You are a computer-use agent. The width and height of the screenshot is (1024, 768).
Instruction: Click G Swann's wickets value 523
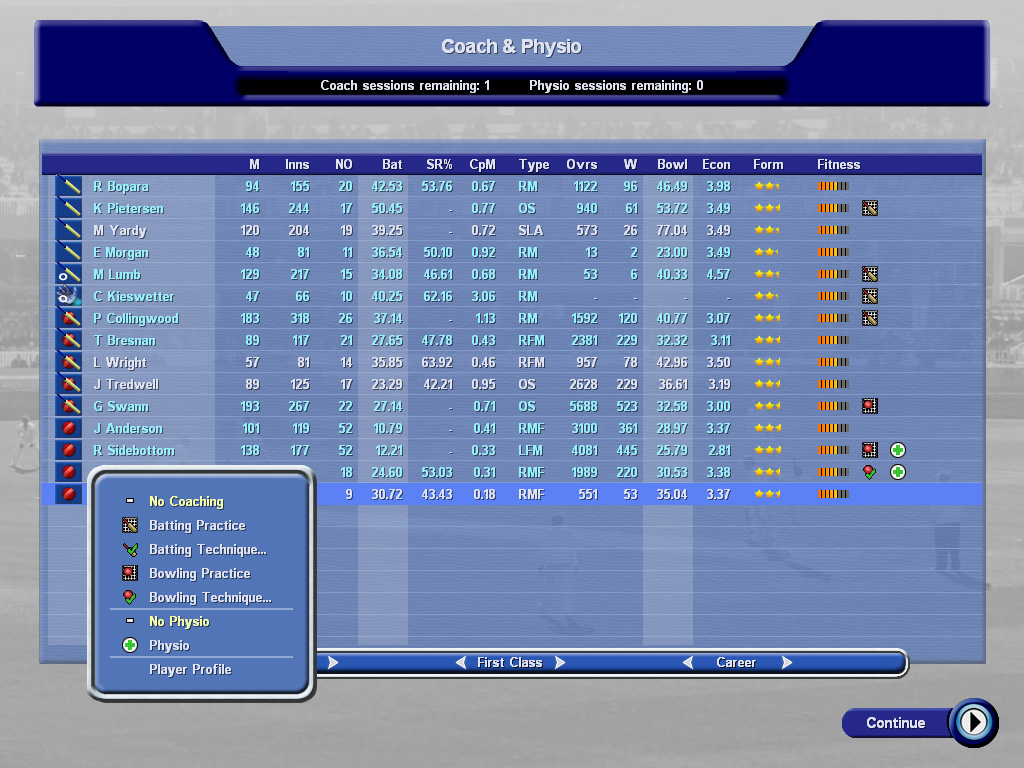627,407
